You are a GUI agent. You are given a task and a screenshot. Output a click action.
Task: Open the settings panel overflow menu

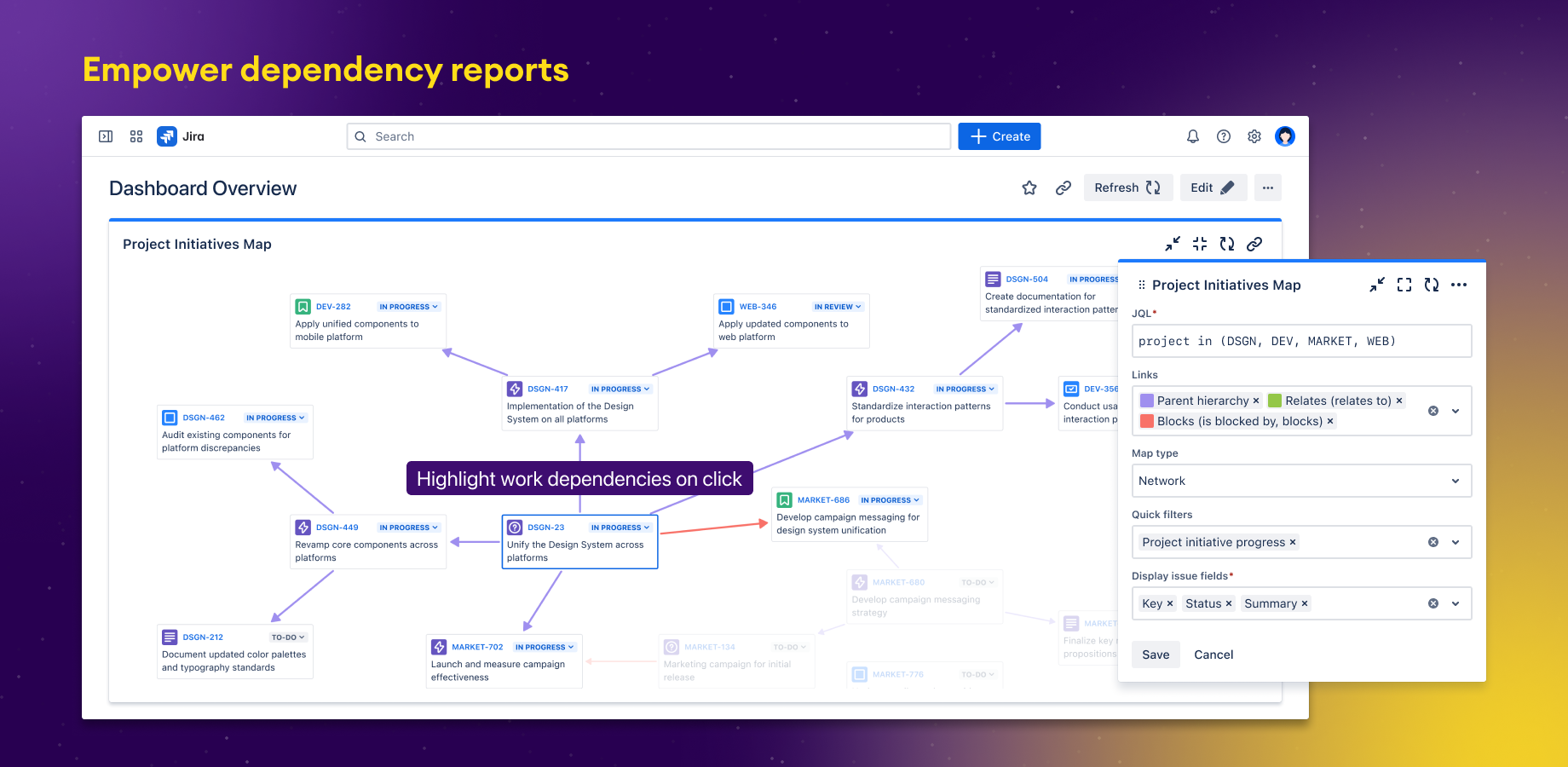pos(1459,285)
